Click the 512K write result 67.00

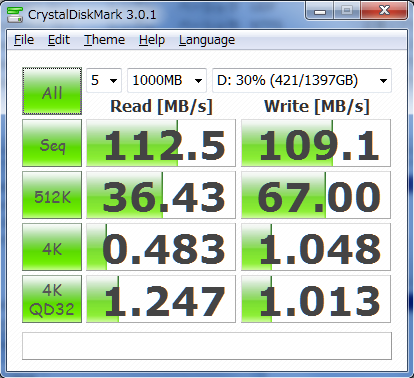[316, 195]
